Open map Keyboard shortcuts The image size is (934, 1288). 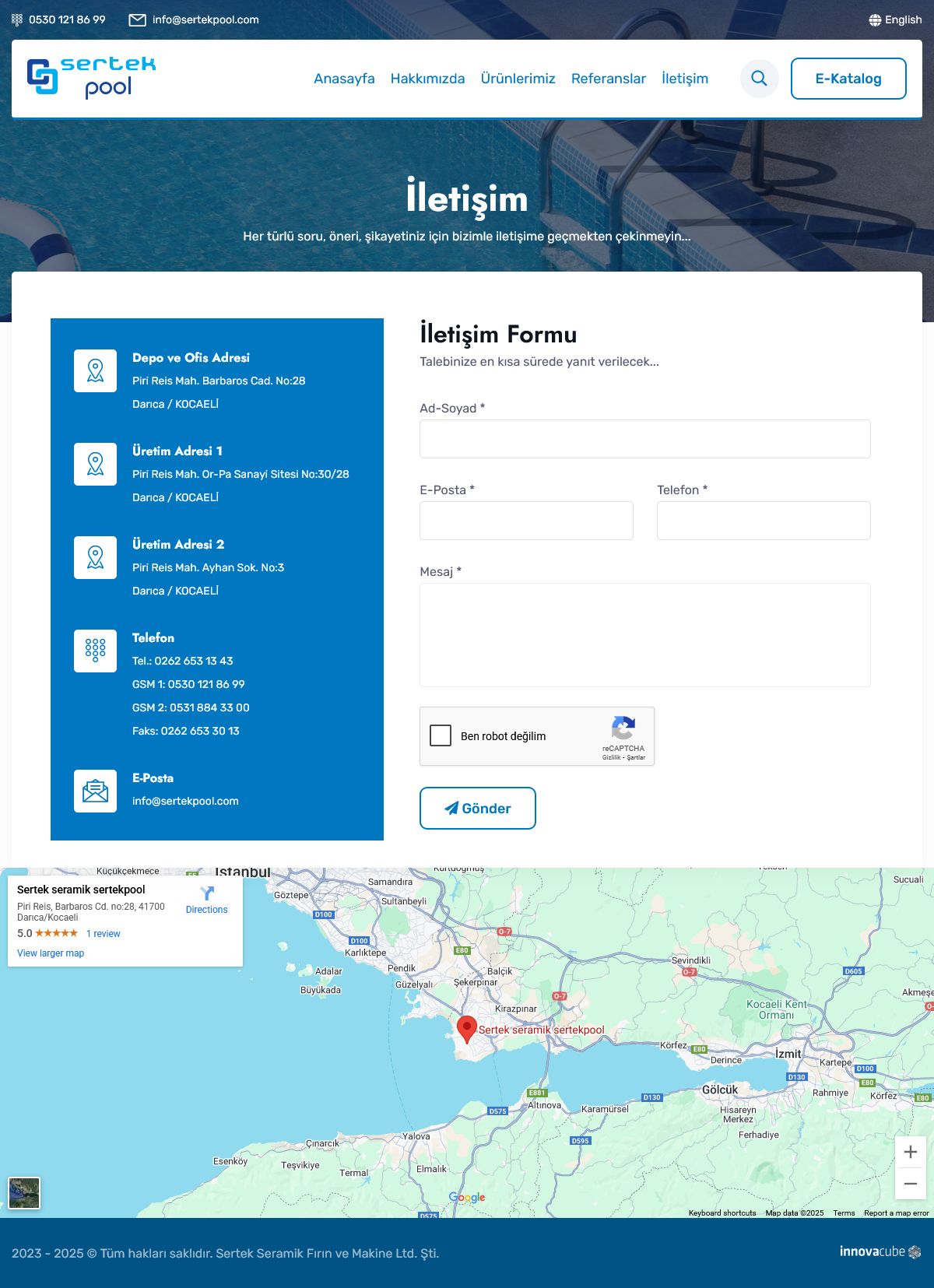(x=722, y=1213)
